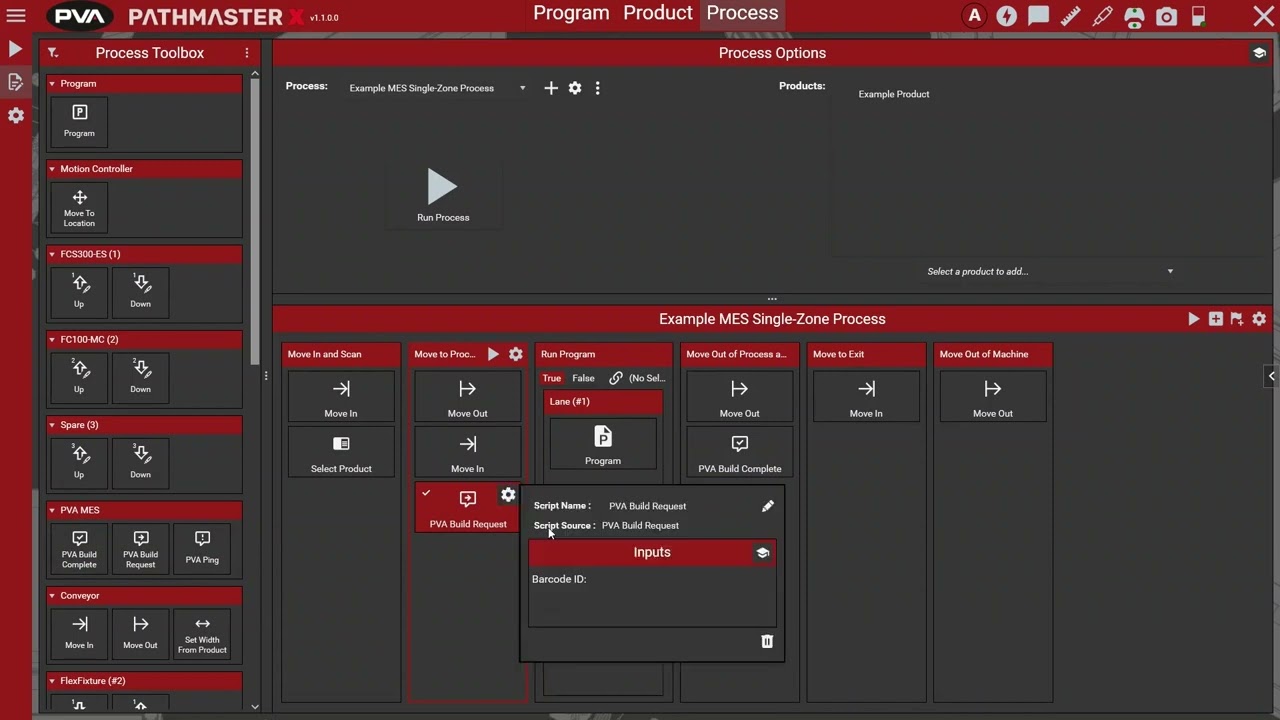Screen dimensions: 1280x720
Task: Edit script name with pencil icon
Action: 768,506
